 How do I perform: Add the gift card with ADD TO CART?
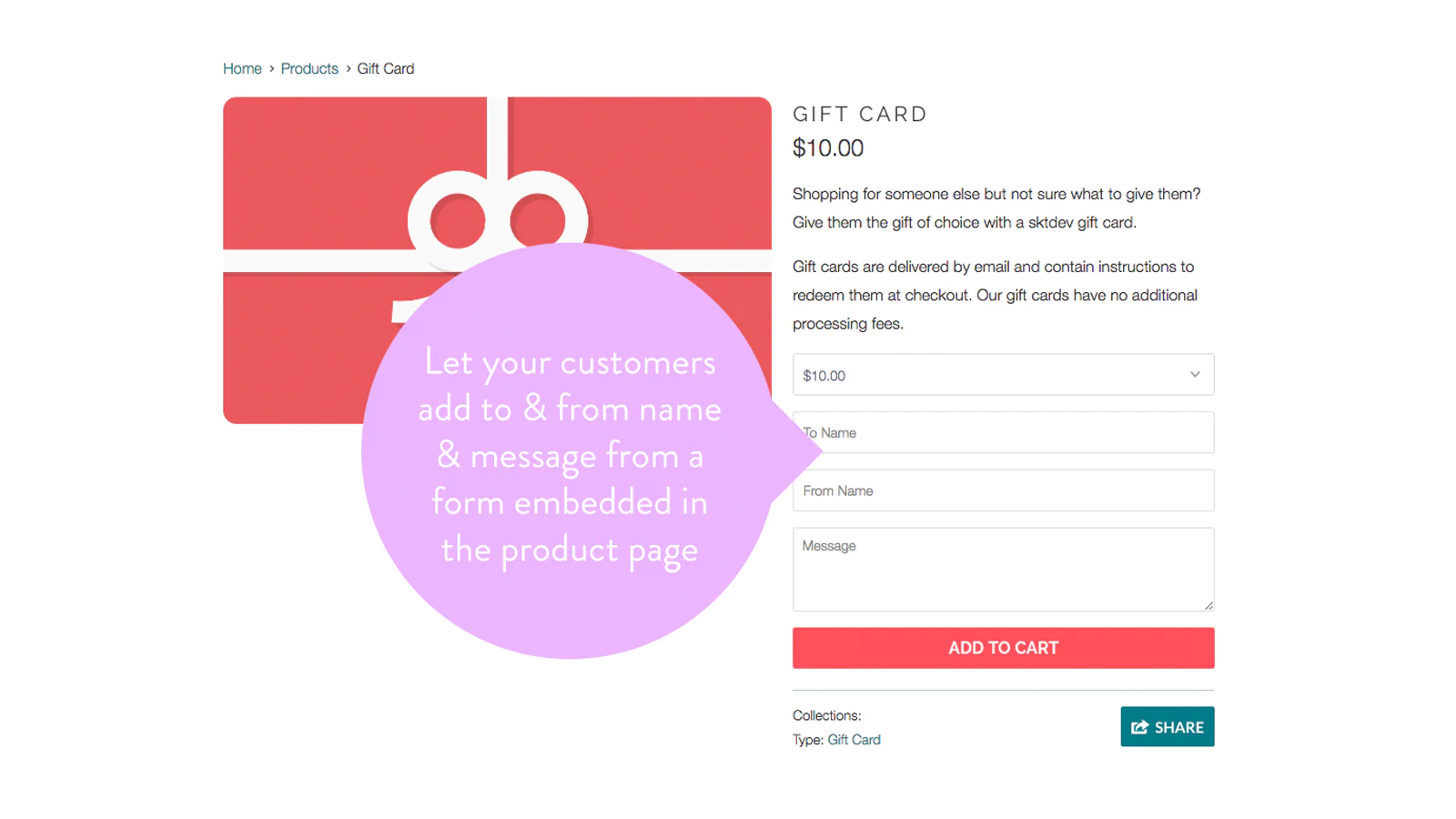(1003, 648)
